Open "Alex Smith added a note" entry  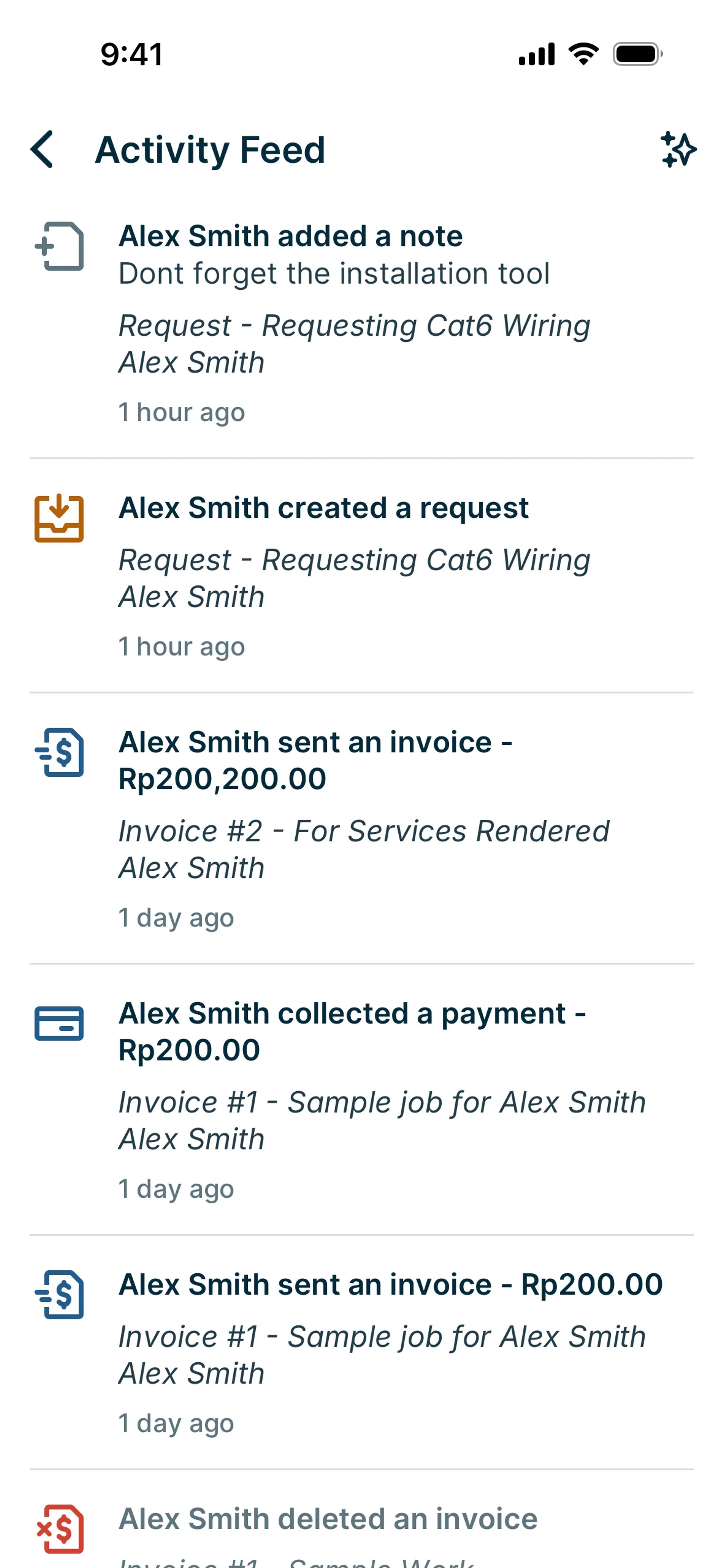coord(290,236)
